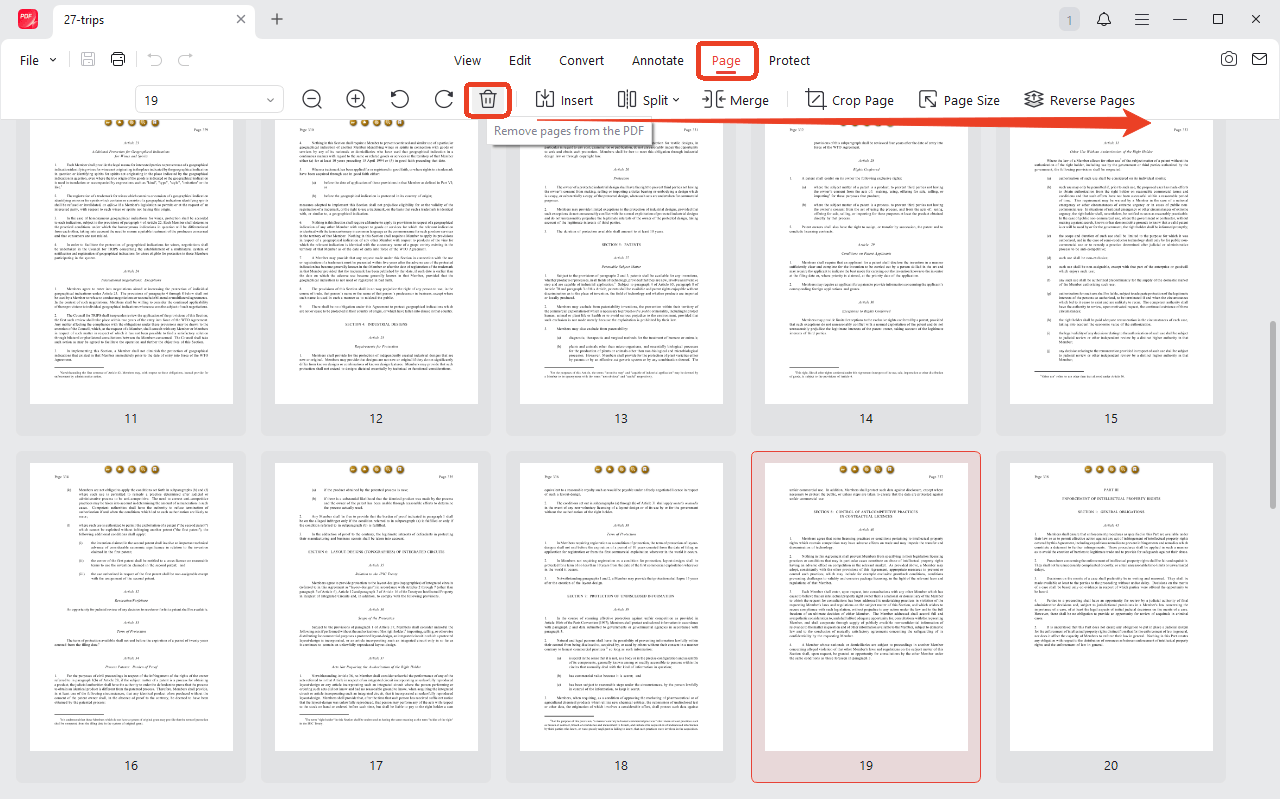Open the File menu
The image size is (1280, 799).
(x=38, y=60)
